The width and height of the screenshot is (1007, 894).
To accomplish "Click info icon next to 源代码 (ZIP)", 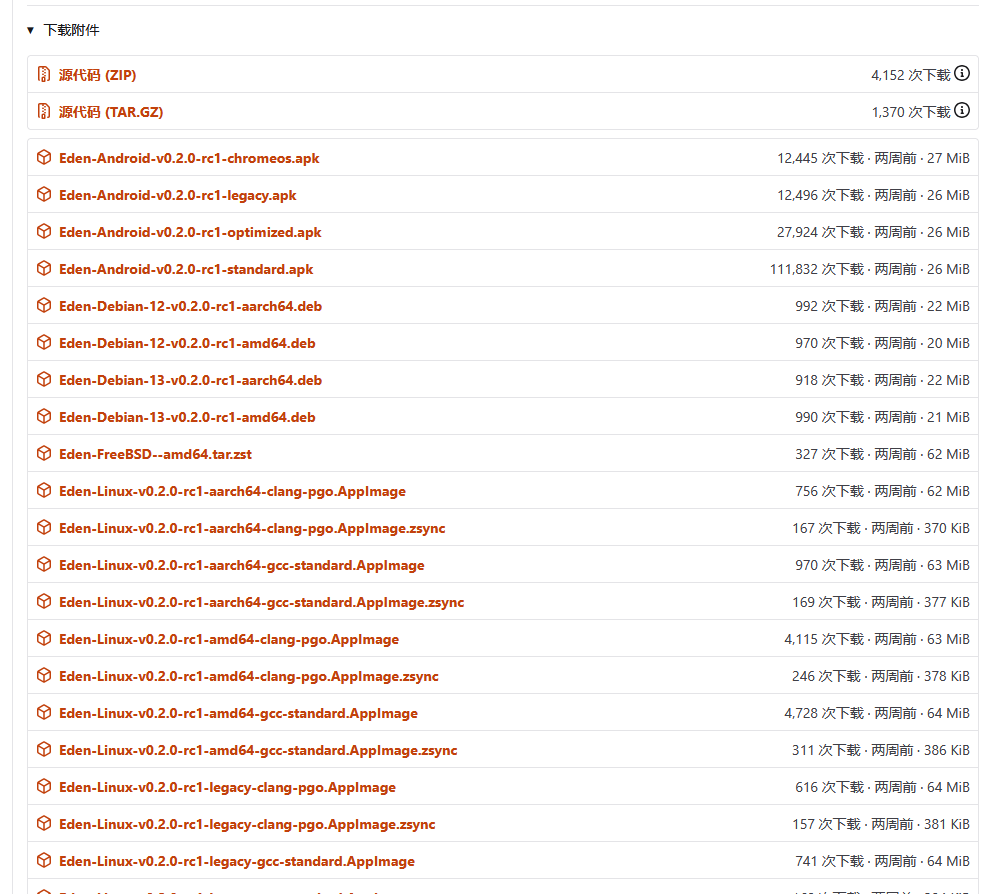I will click(x=962, y=73).
